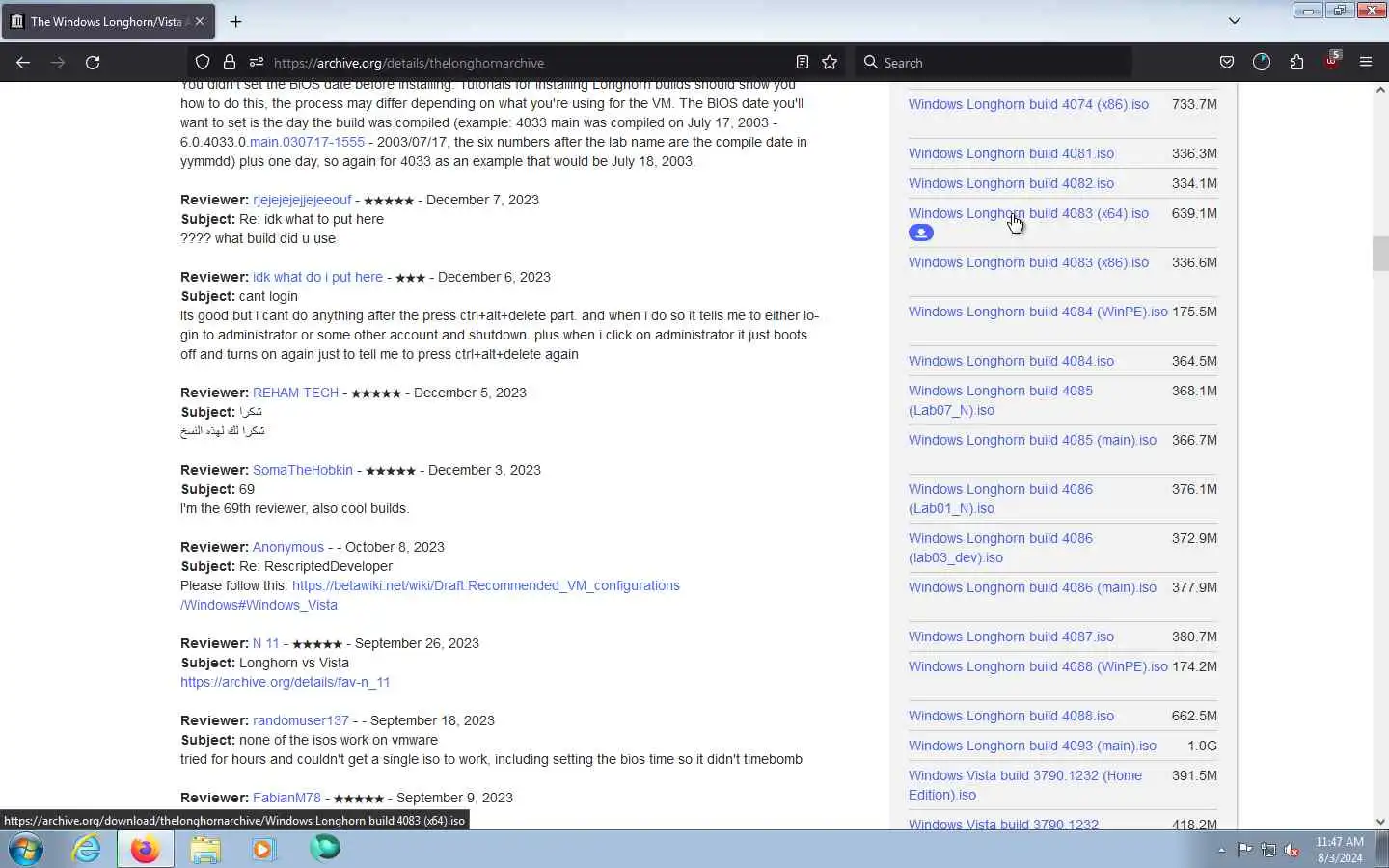Download Longhorn build 4086 (lab03_dev).iso
This screenshot has width=1389, height=868.
coord(1000,548)
